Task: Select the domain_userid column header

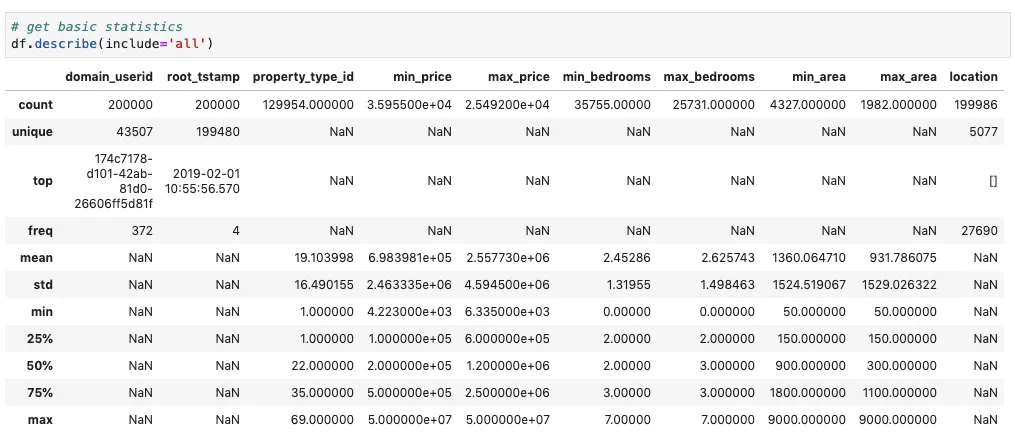Action: pyautogui.click(x=109, y=77)
